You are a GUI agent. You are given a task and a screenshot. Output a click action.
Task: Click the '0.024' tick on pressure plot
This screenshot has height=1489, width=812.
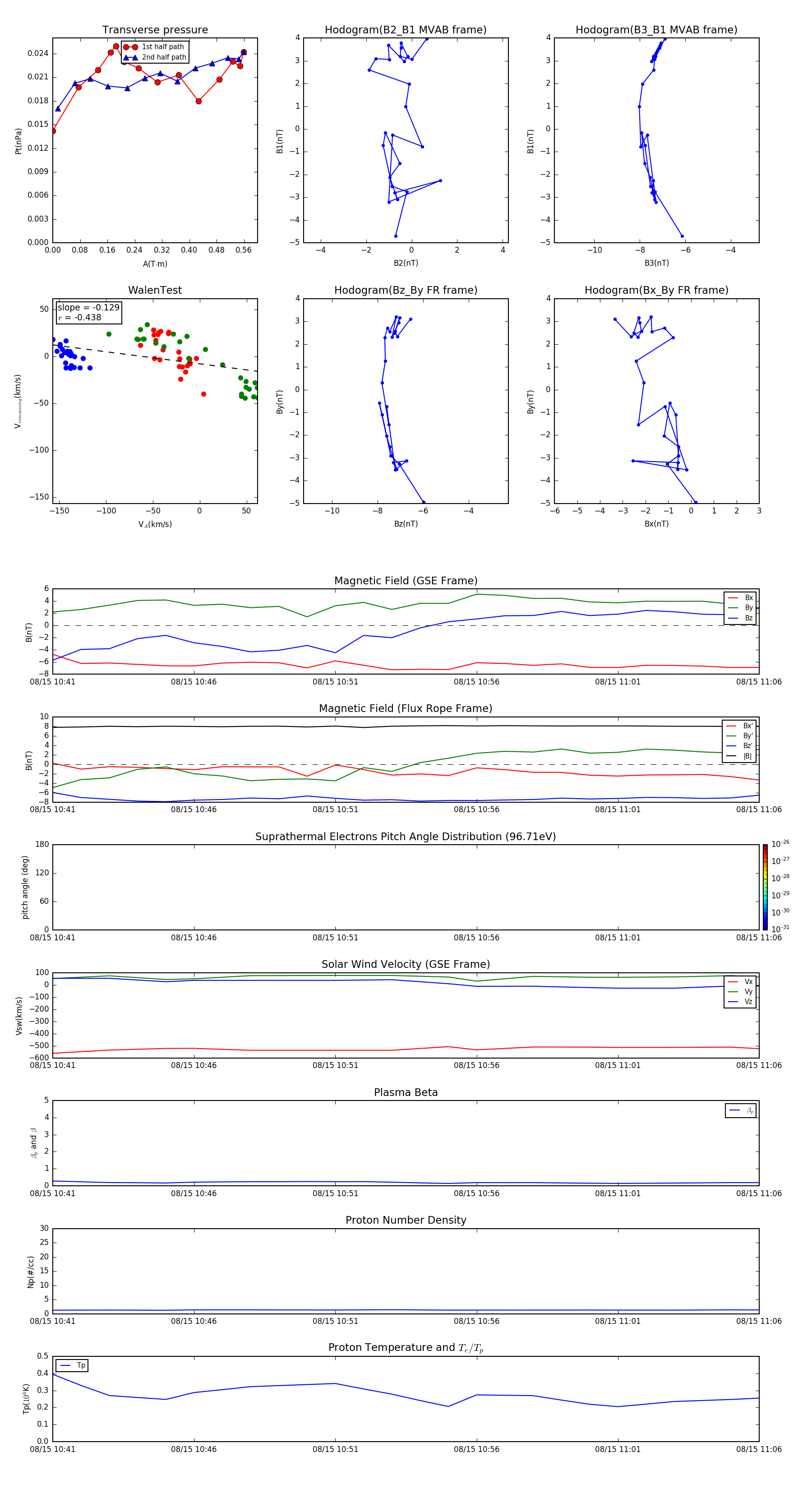point(37,53)
